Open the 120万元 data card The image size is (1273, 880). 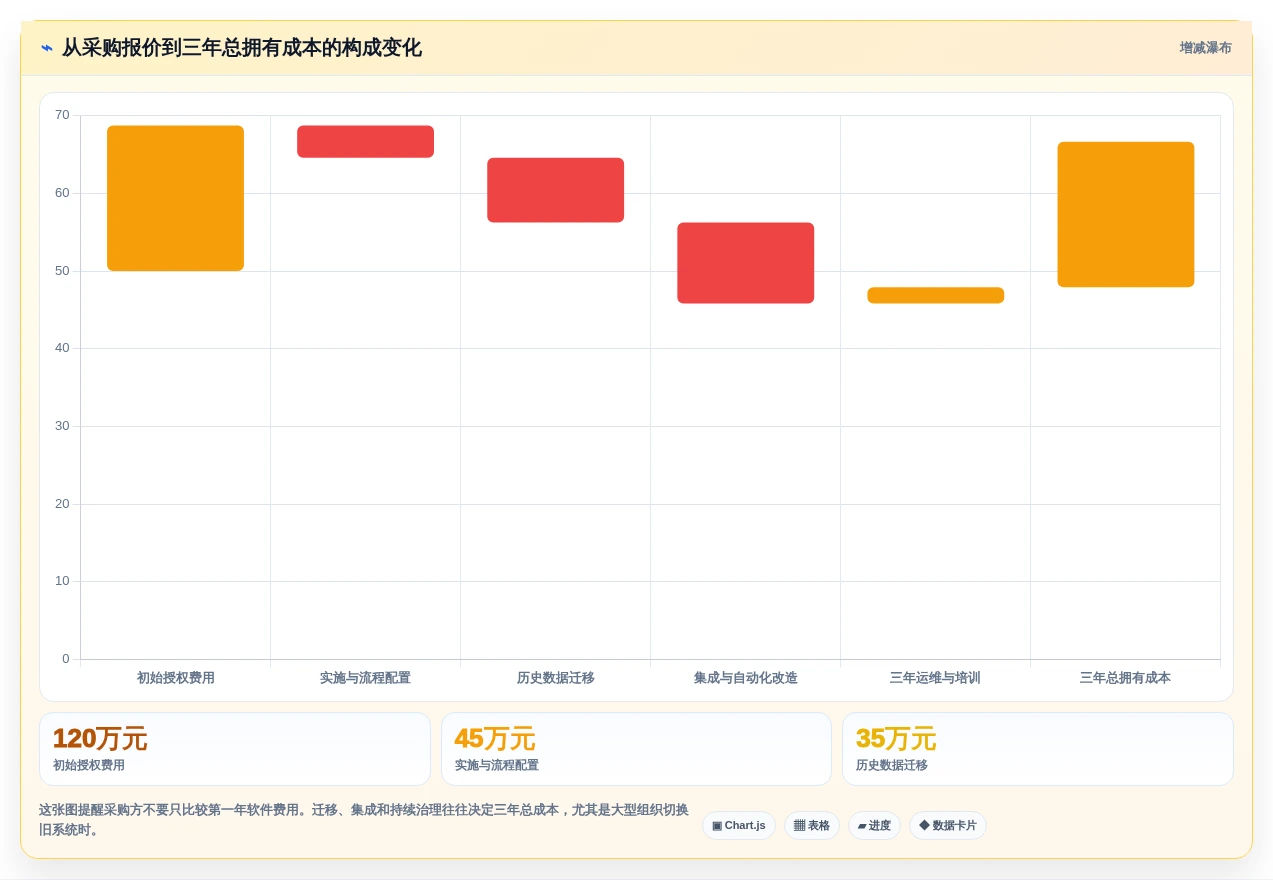(x=235, y=749)
